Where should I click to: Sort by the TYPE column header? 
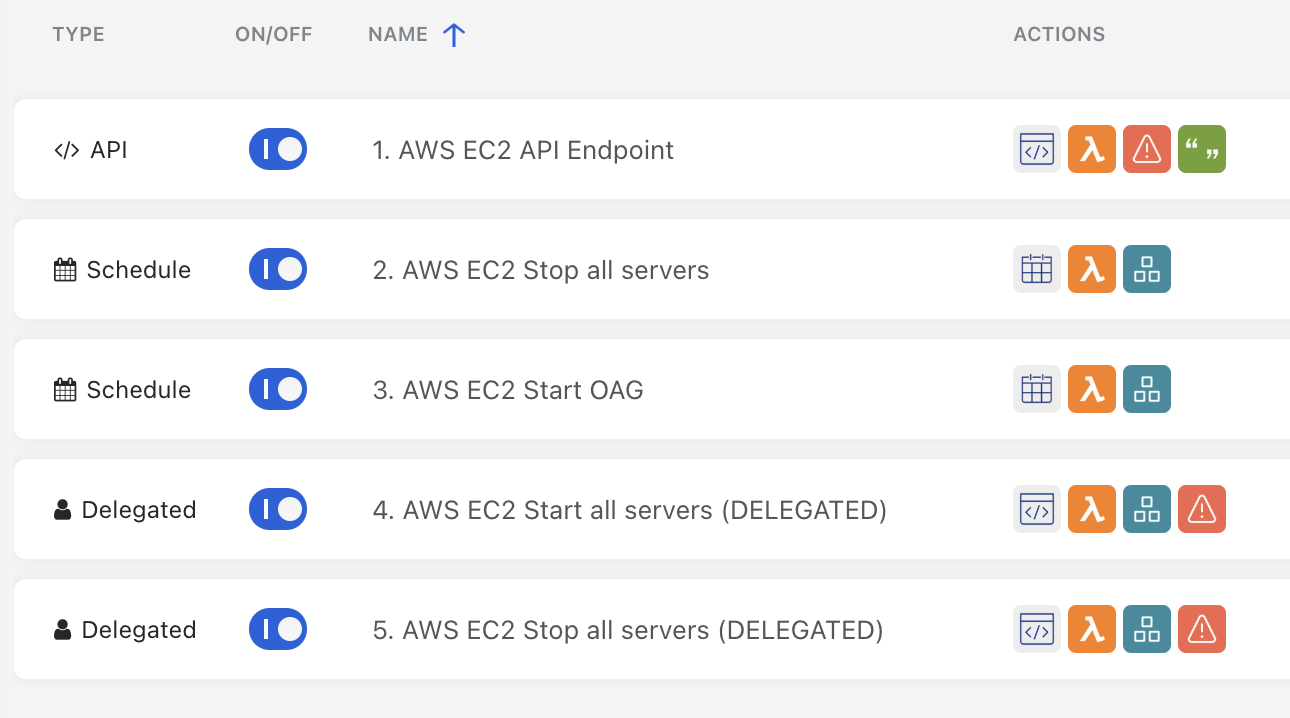[x=78, y=35]
